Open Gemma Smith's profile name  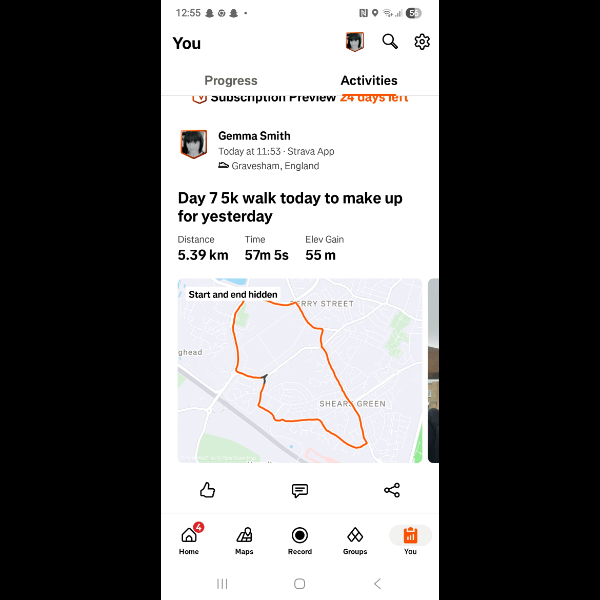(254, 136)
